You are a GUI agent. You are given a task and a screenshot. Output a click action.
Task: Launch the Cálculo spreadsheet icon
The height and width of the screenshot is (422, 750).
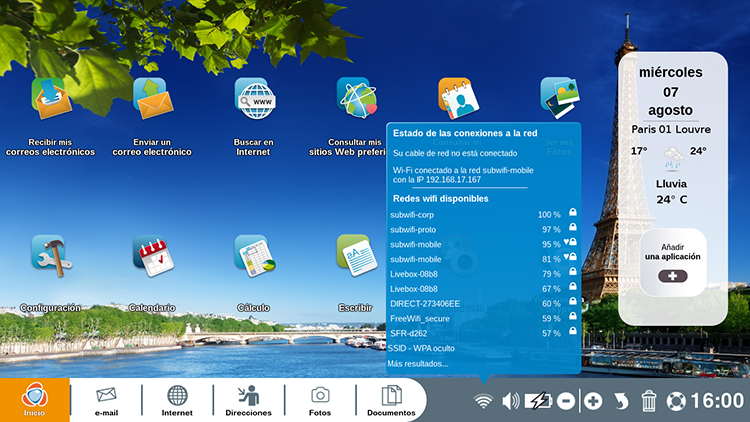pos(253,257)
